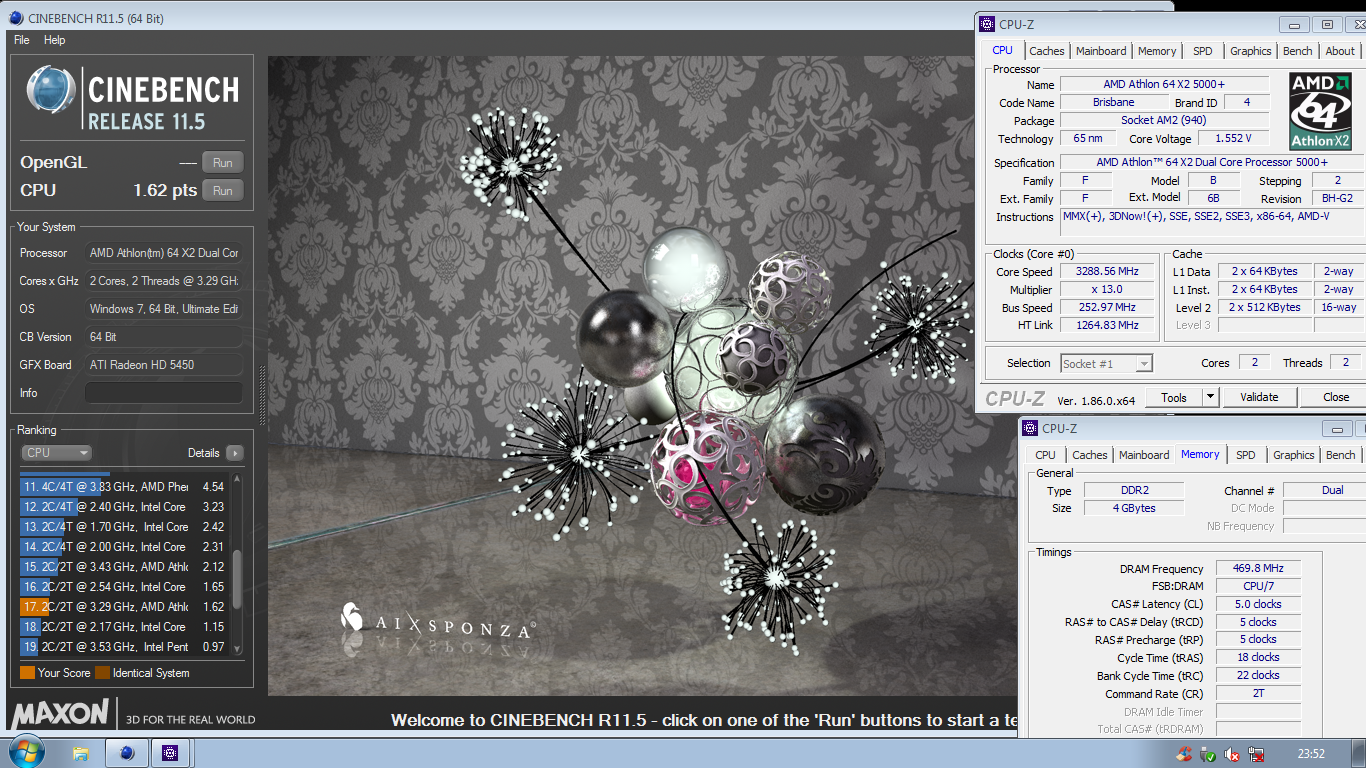Image resolution: width=1366 pixels, height=768 pixels.
Task: Select Memory tab in lower CPU-Z window
Action: point(1200,454)
